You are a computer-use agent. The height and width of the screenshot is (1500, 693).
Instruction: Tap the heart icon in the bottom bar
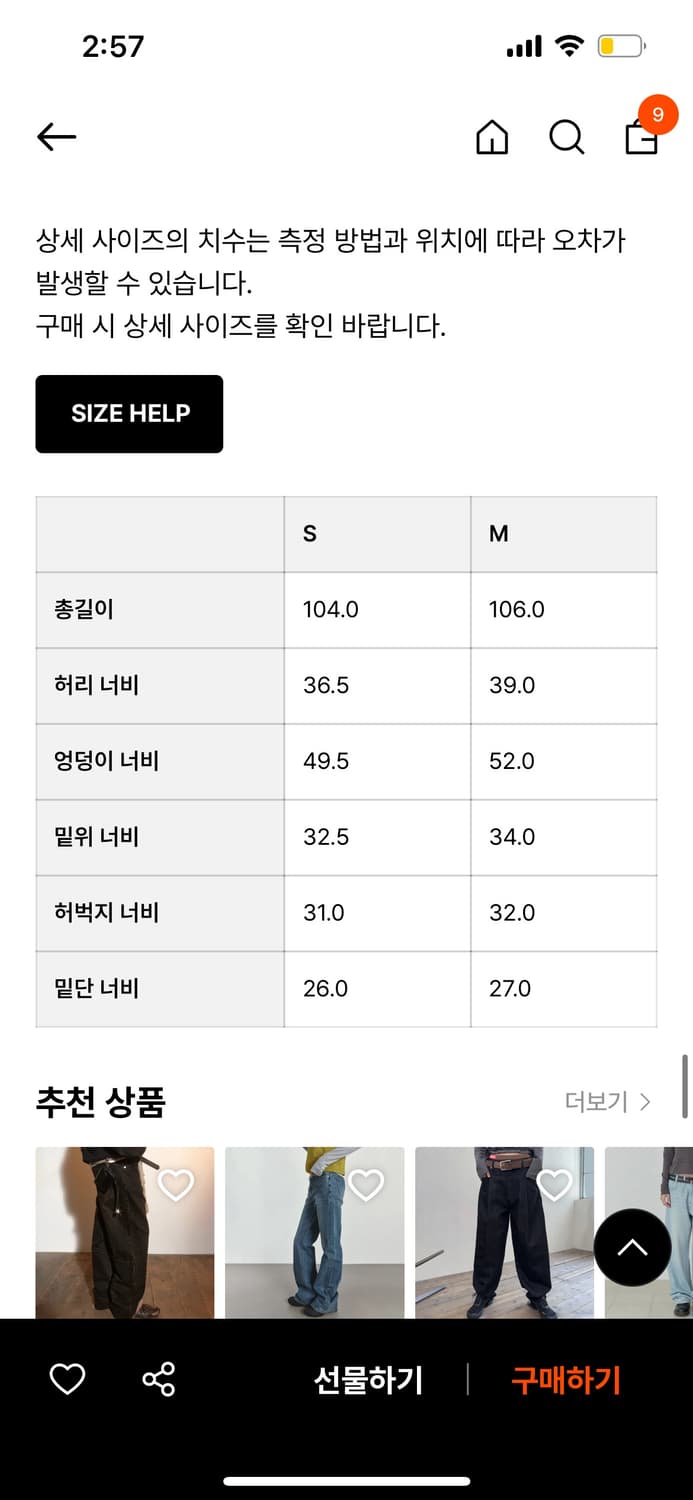pyautogui.click(x=66, y=1380)
